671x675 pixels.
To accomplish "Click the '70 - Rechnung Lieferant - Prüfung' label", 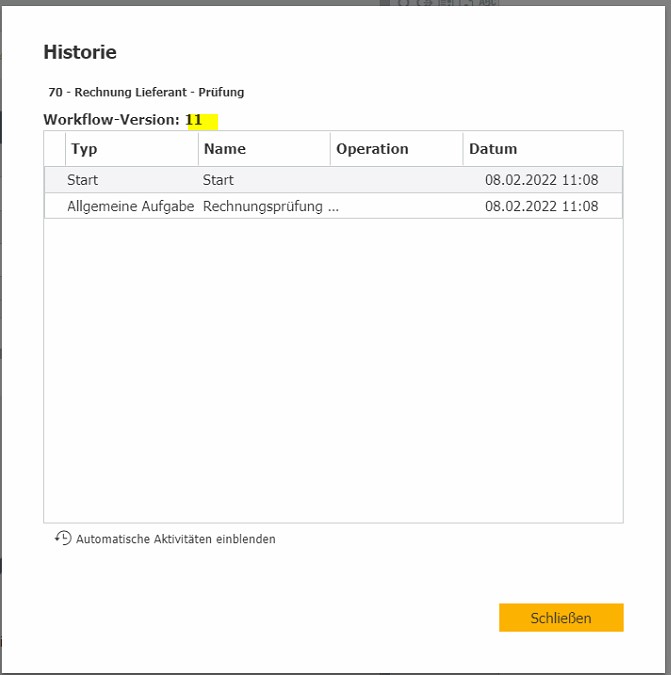I will [x=146, y=92].
